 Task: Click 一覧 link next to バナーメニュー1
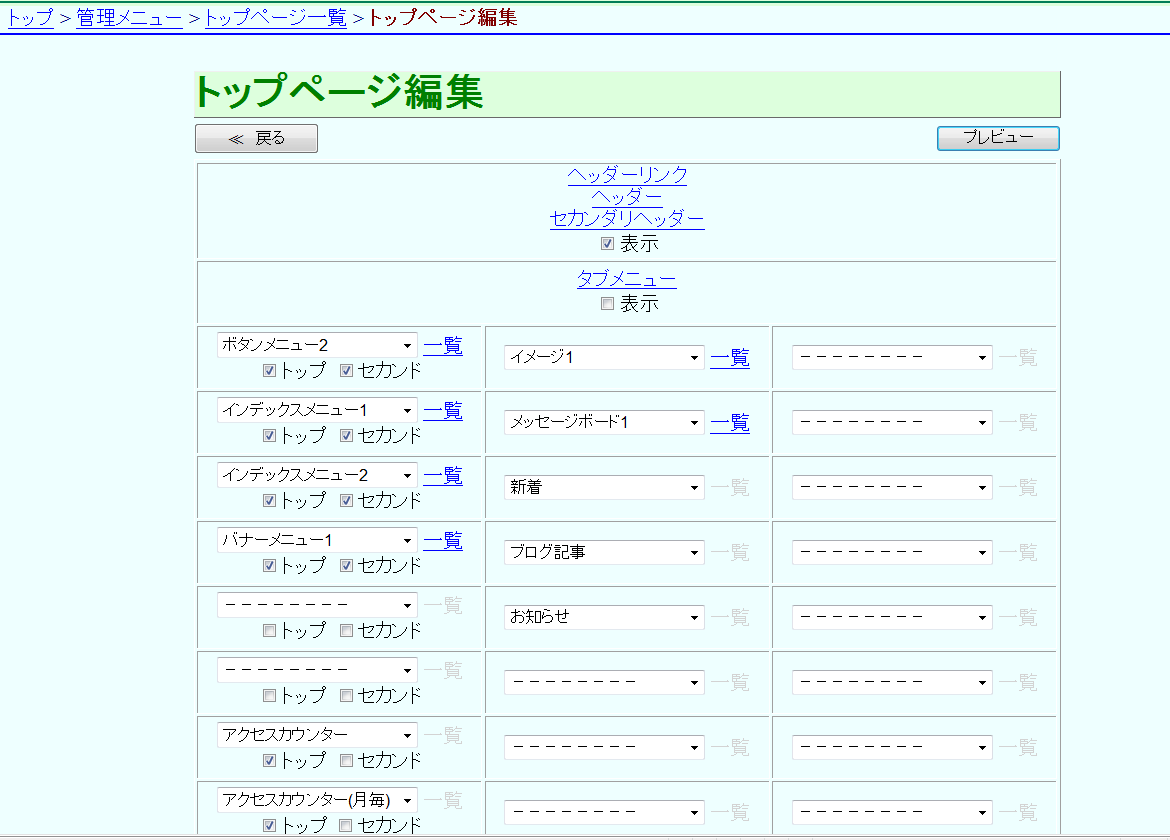point(443,540)
